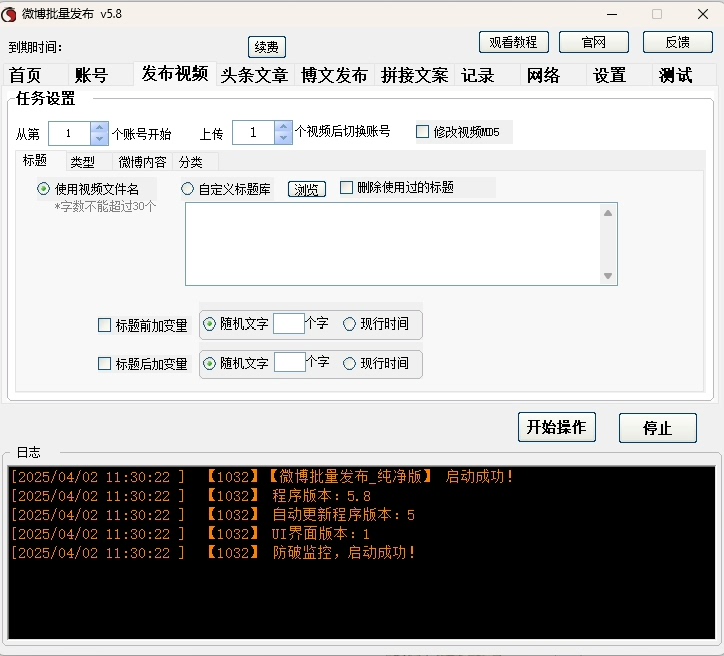The image size is (724, 656).
Task: Click the 浏览 browse button
Action: coord(307,189)
